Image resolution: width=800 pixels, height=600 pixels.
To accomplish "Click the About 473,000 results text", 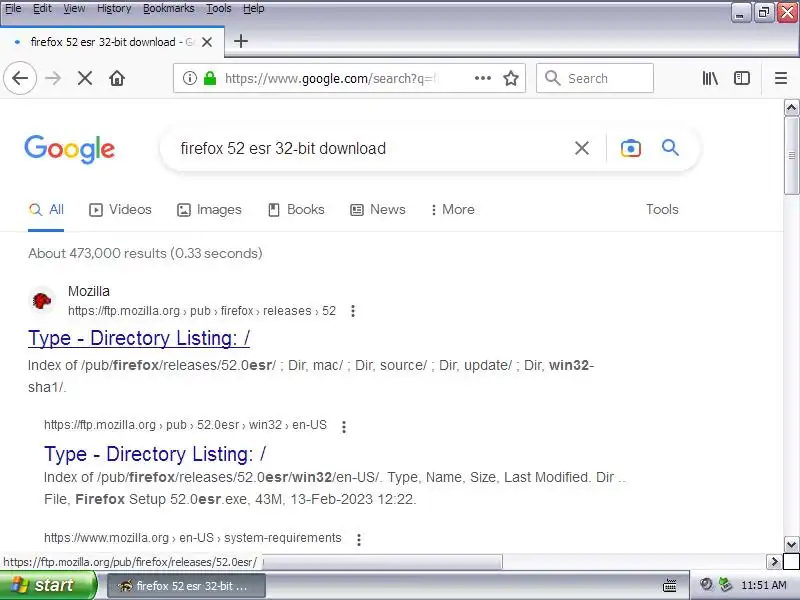I will [x=145, y=253].
